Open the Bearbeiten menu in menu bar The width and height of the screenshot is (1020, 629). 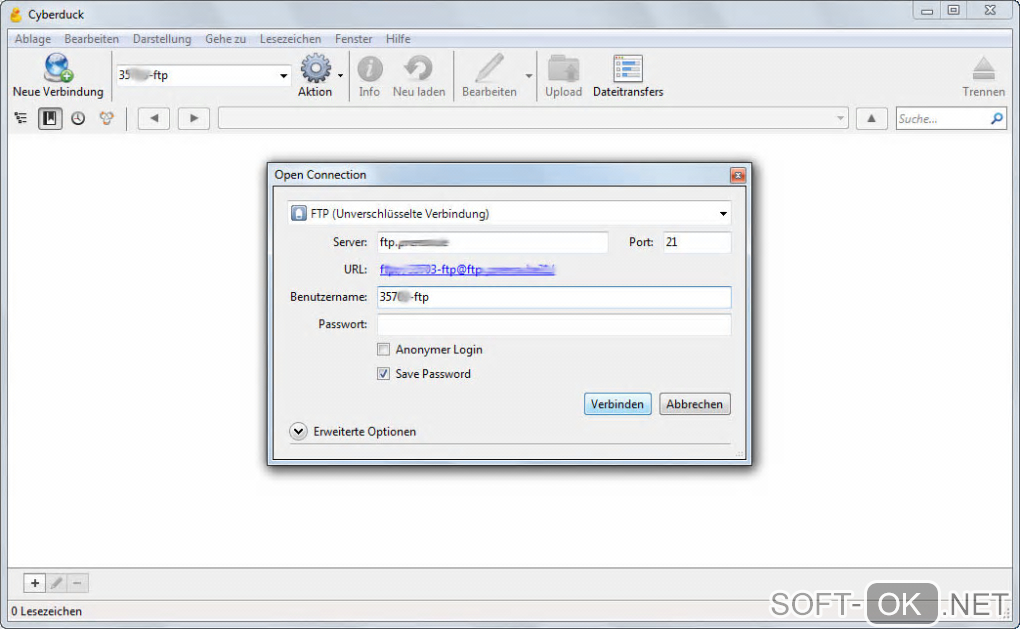pos(92,39)
